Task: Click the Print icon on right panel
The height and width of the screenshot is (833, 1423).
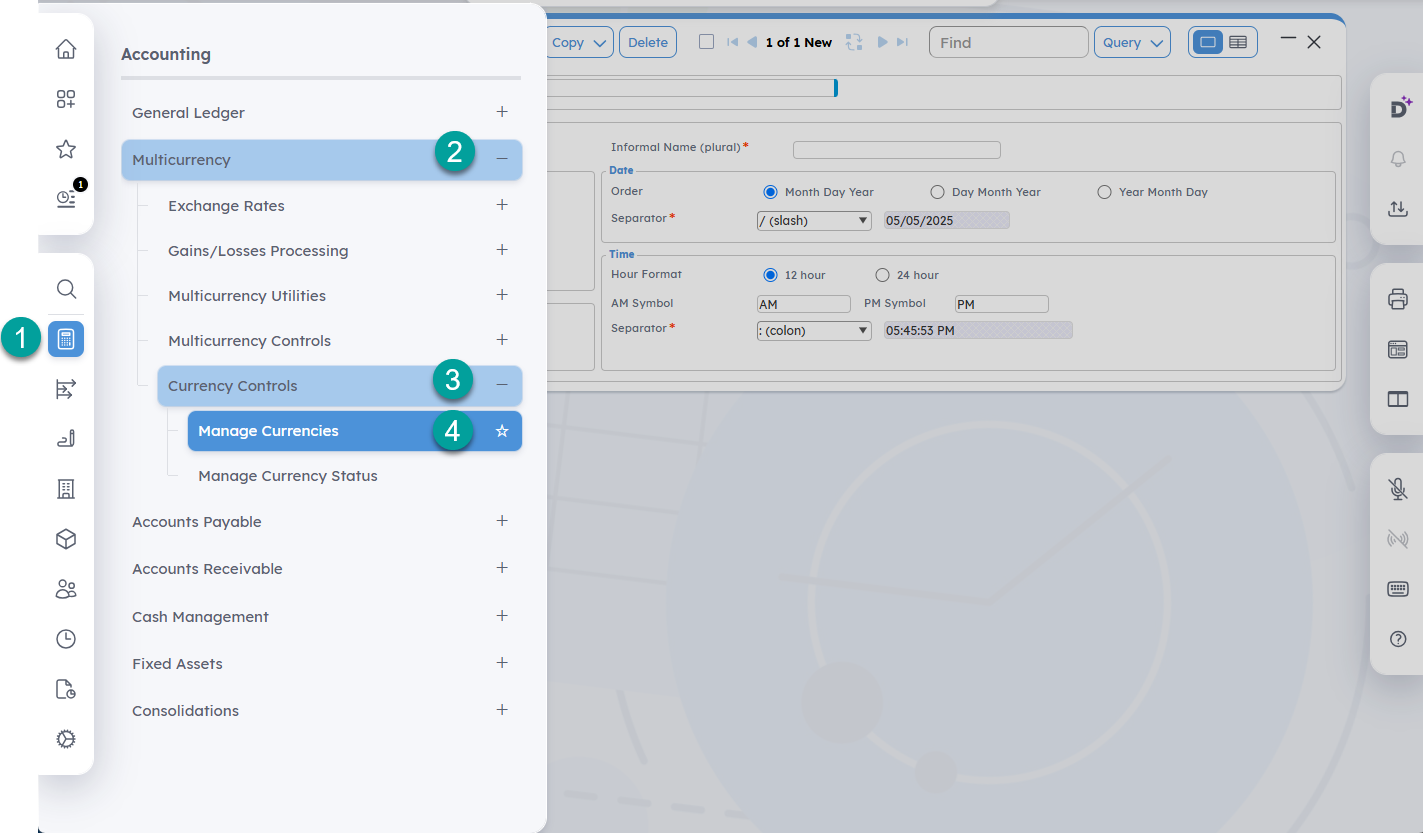Action: click(x=1398, y=299)
